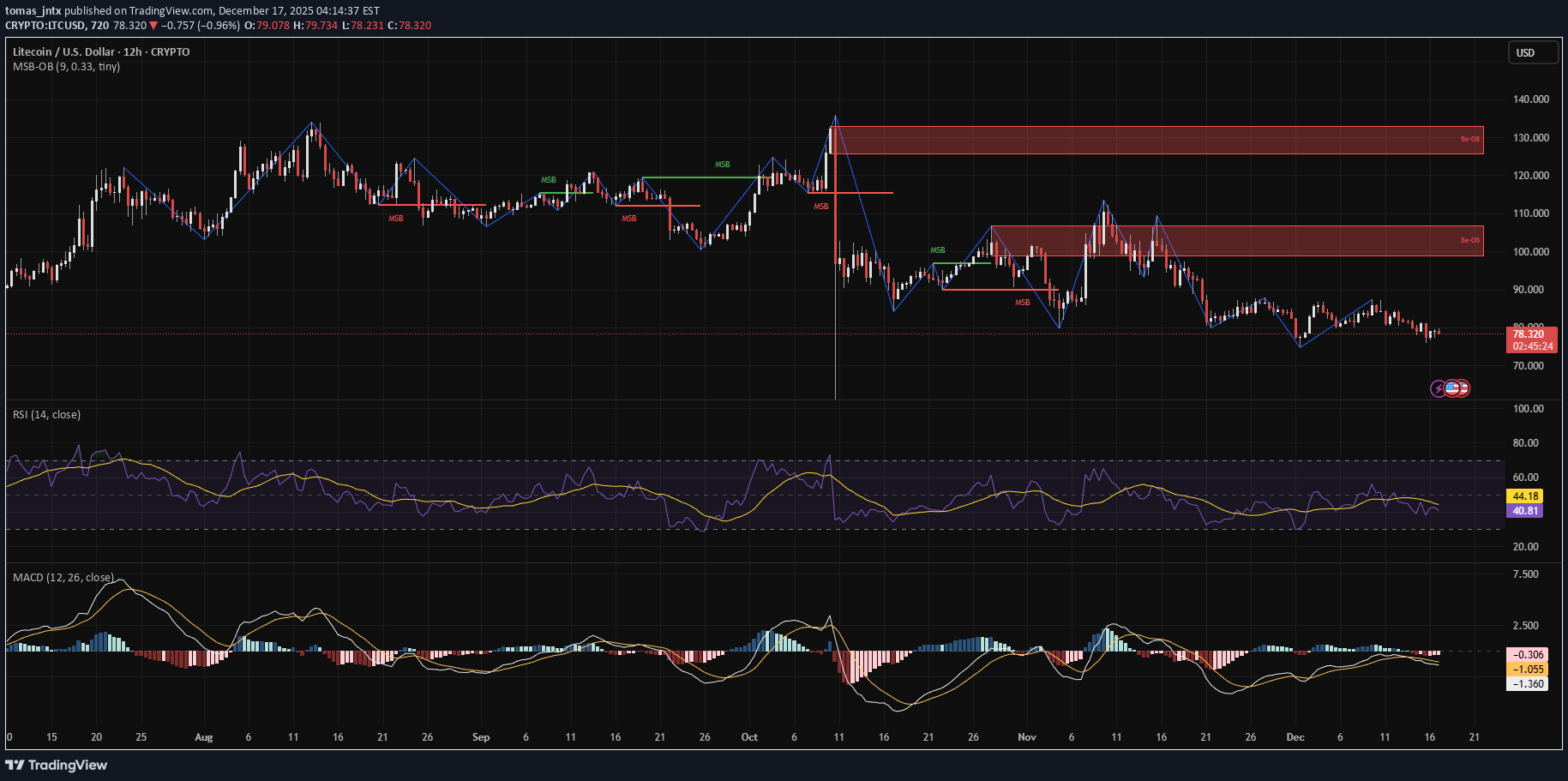1568x781 pixels.
Task: Click the US flag economic event icon
Action: [1451, 388]
